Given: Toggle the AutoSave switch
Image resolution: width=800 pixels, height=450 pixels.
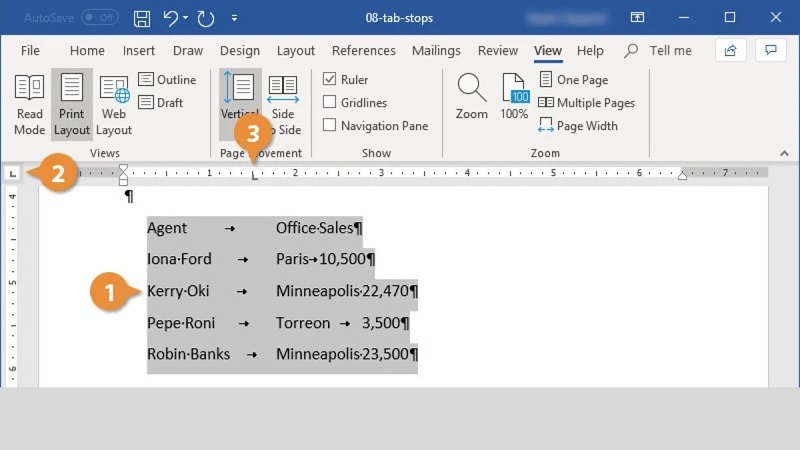Looking at the screenshot, I should coord(99,18).
